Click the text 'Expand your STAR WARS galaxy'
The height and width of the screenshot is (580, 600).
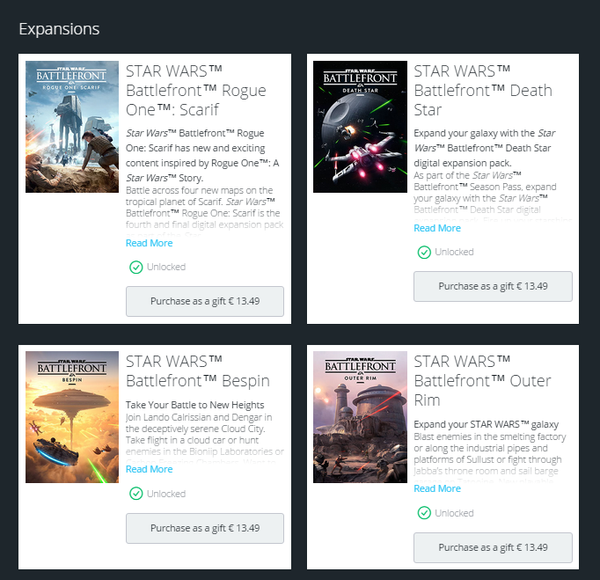coord(486,424)
